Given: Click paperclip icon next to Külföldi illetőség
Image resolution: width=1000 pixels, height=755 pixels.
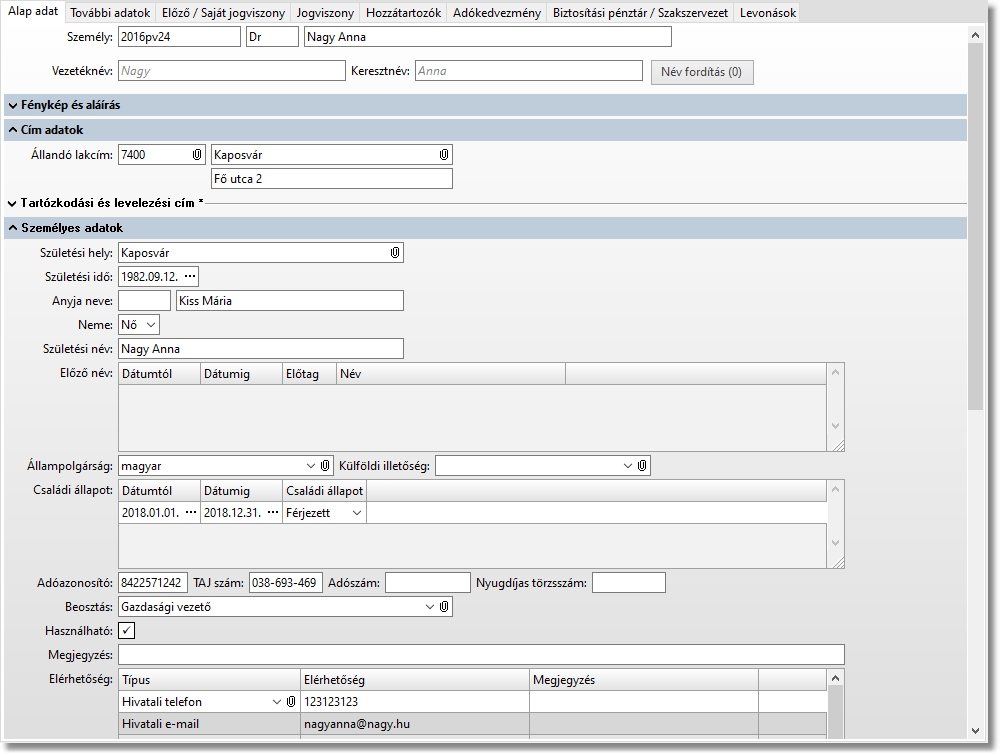Looking at the screenshot, I should [642, 465].
